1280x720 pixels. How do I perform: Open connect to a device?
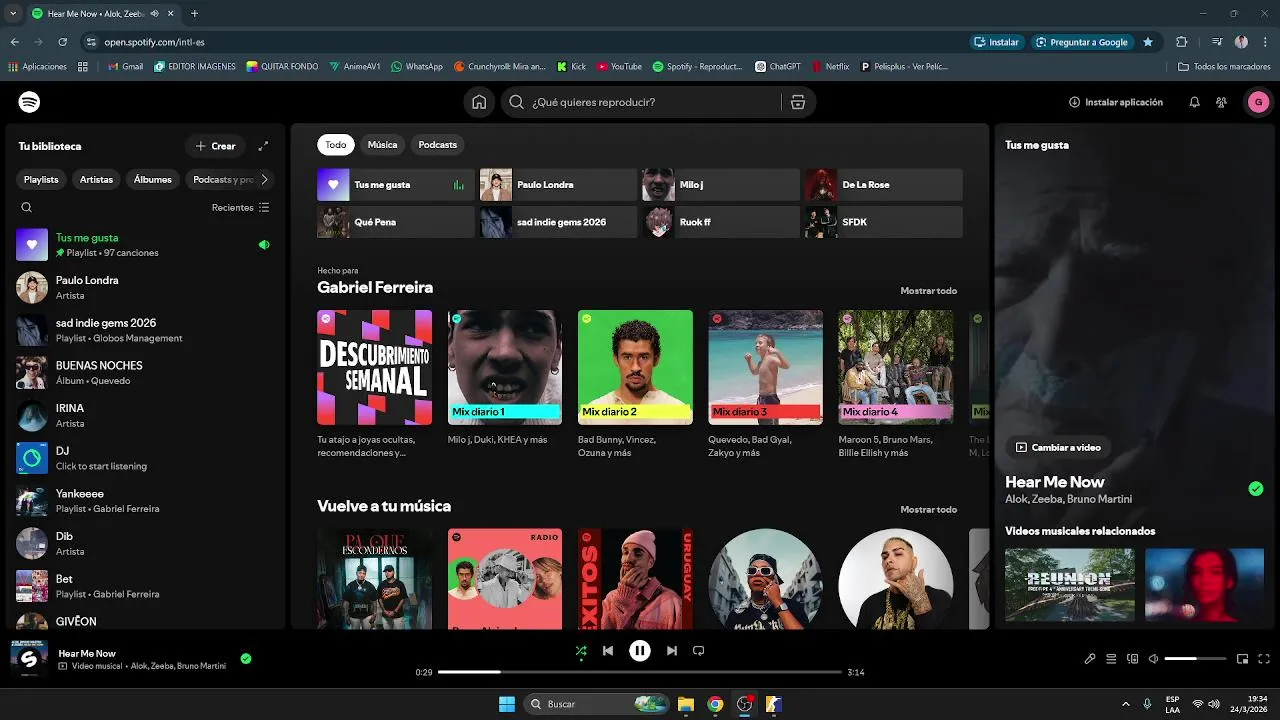pos(1133,659)
